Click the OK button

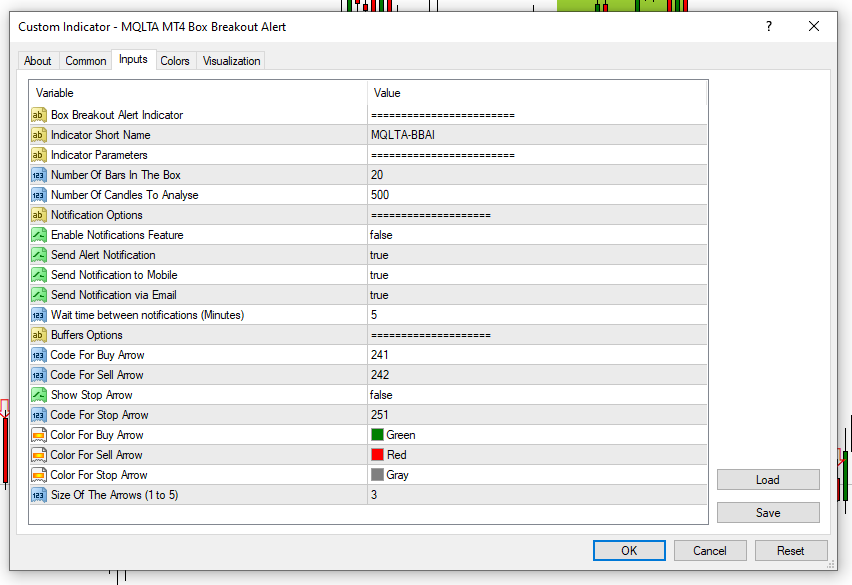(x=629, y=551)
